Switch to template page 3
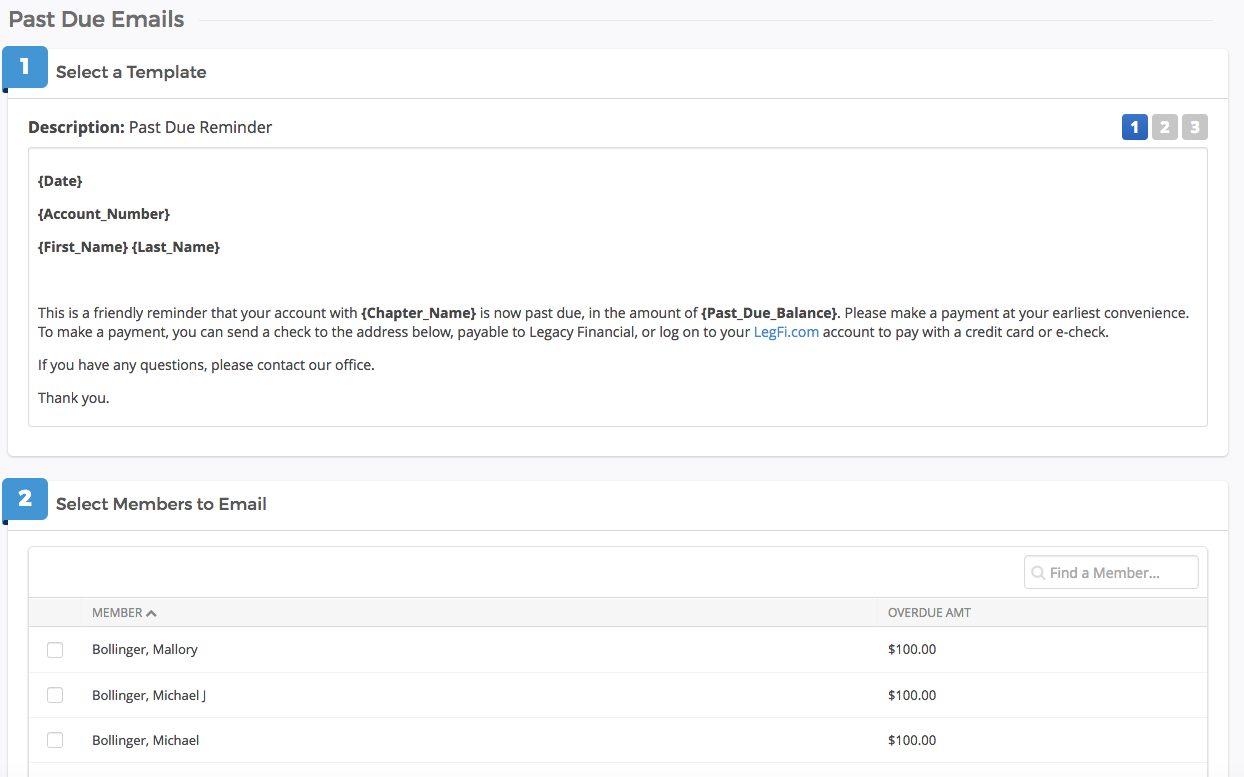This screenshot has width=1244, height=777. (1194, 127)
